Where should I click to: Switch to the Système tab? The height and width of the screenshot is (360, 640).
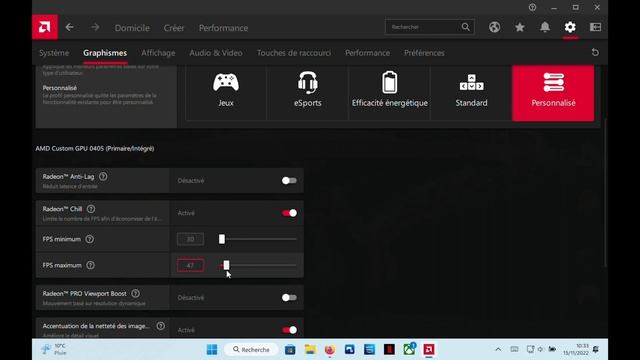tap(54, 53)
